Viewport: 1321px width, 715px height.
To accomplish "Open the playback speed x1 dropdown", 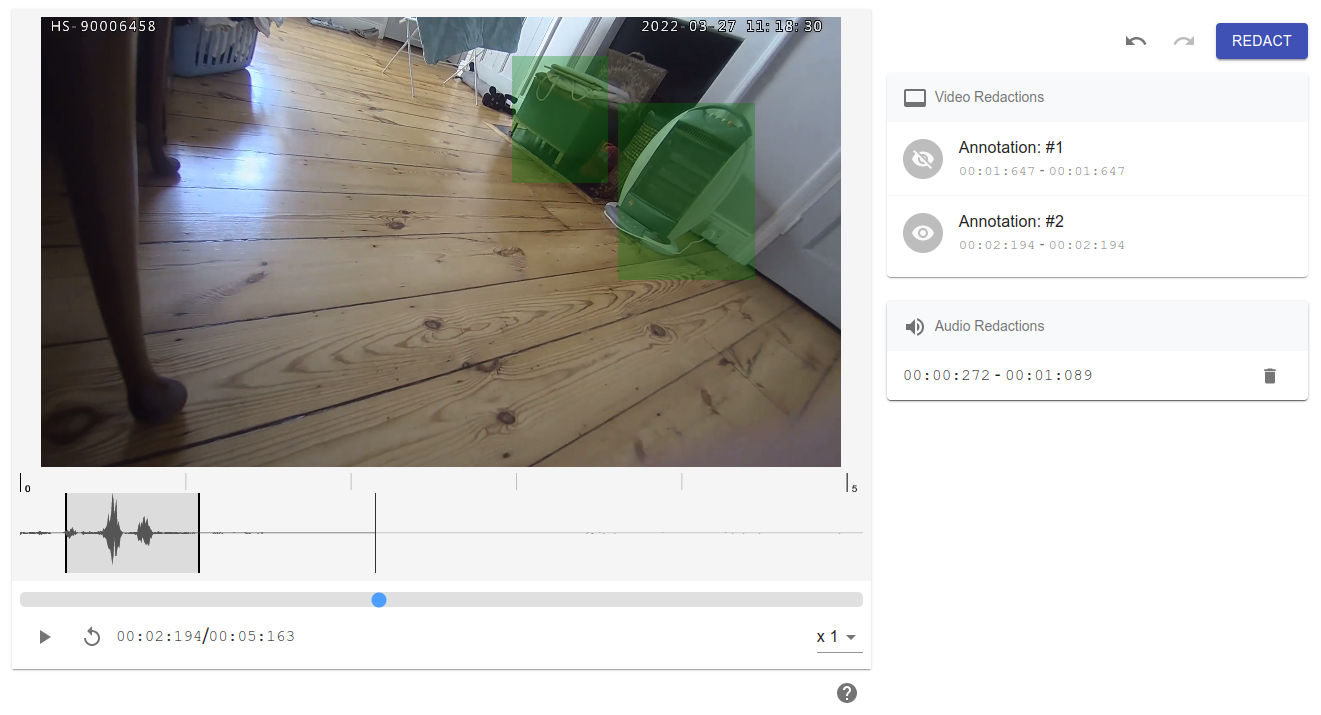I will pyautogui.click(x=839, y=637).
